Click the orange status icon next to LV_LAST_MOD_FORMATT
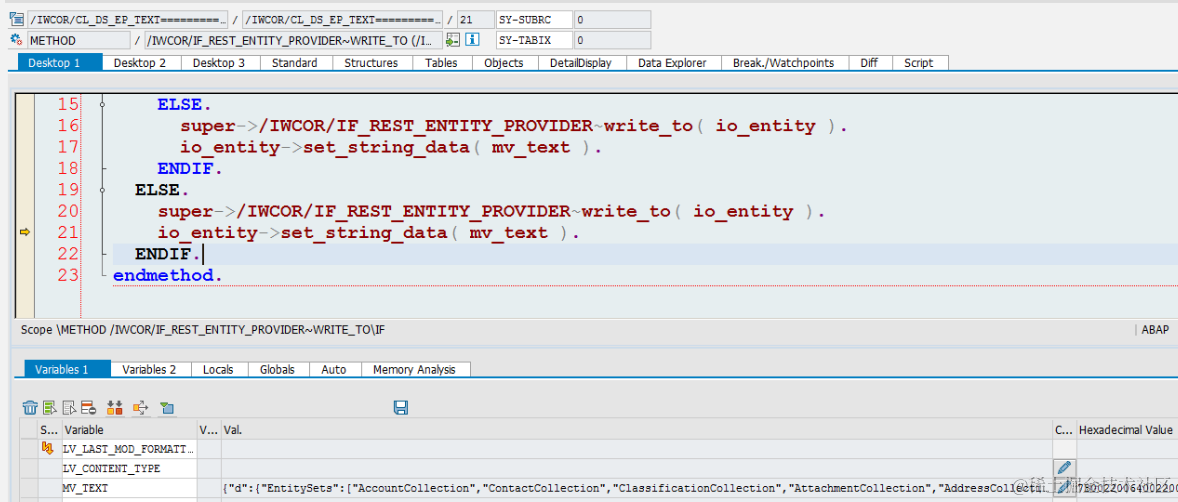 48,449
